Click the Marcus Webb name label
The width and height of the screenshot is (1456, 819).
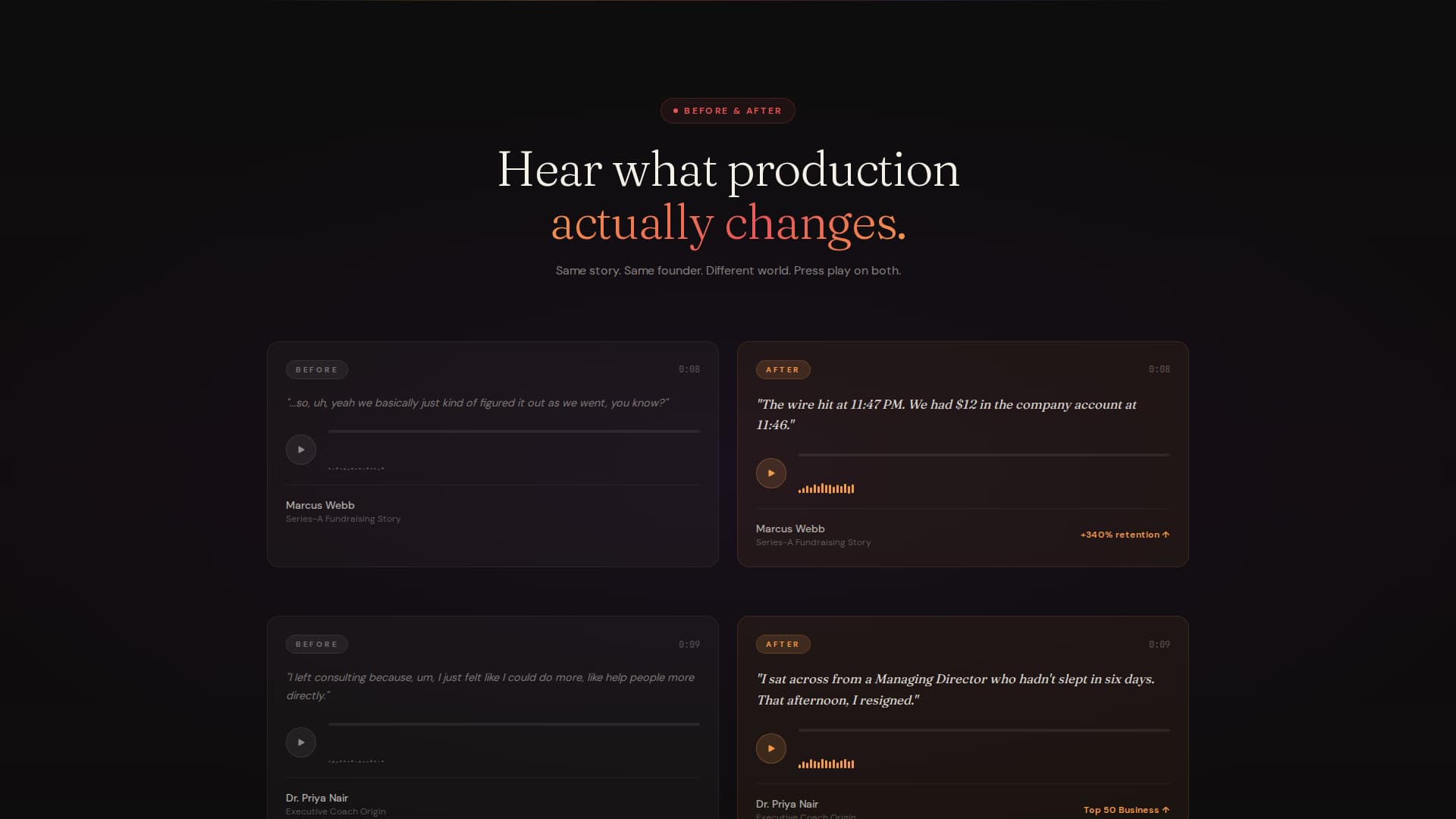click(x=319, y=505)
